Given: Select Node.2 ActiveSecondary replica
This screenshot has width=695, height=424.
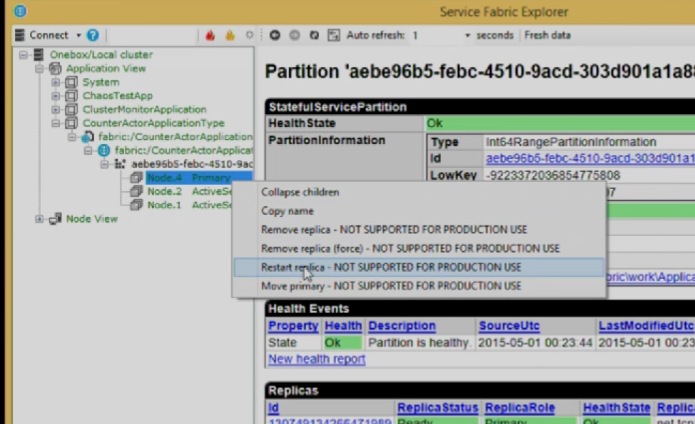Looking at the screenshot, I should point(189,191).
